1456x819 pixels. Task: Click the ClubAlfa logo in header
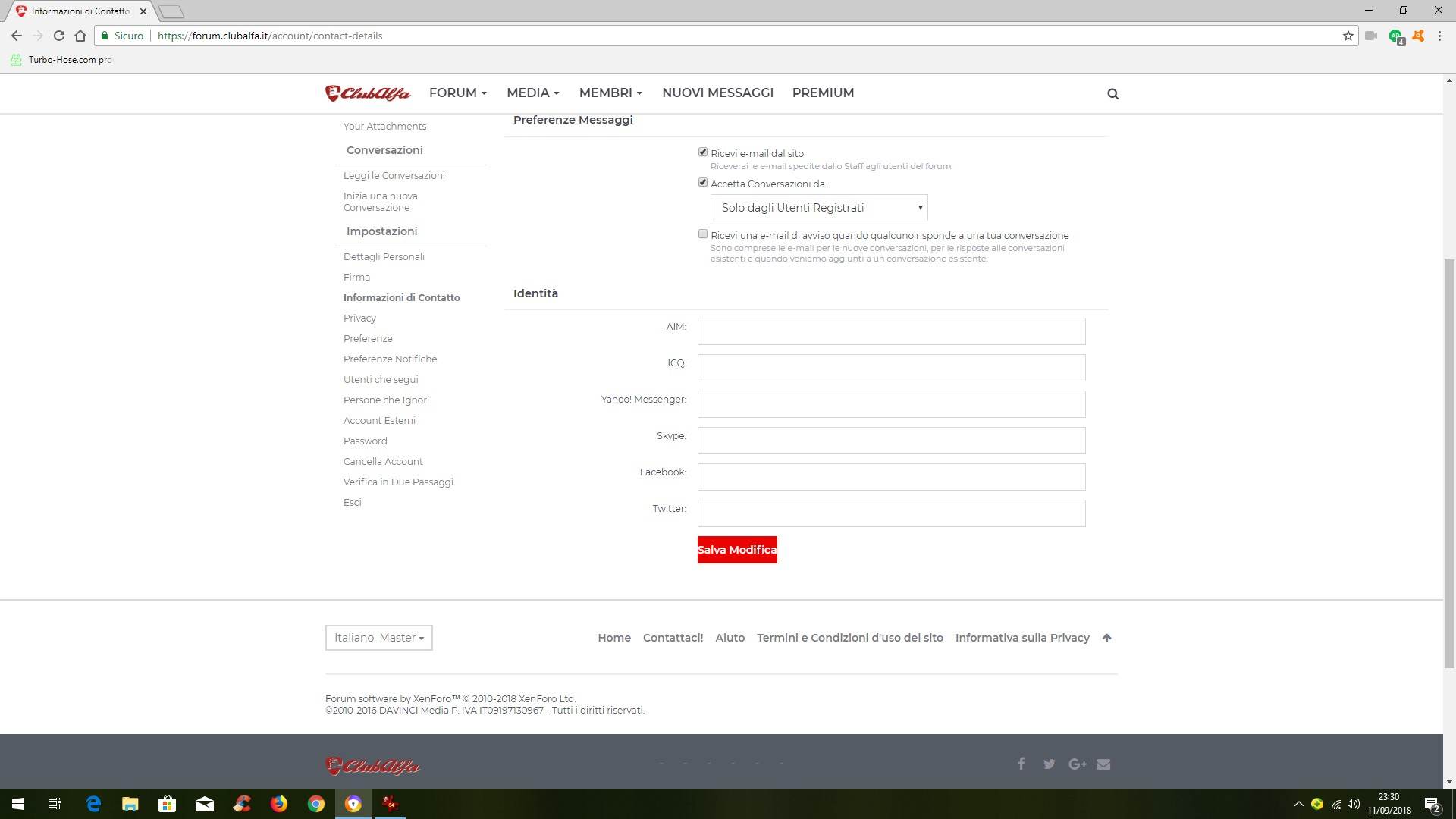click(x=368, y=93)
